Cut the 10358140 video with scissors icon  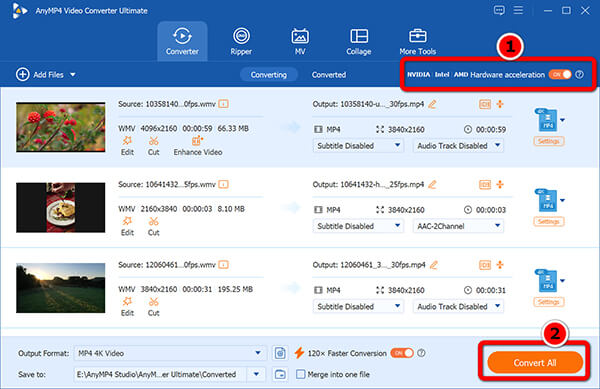click(153, 146)
